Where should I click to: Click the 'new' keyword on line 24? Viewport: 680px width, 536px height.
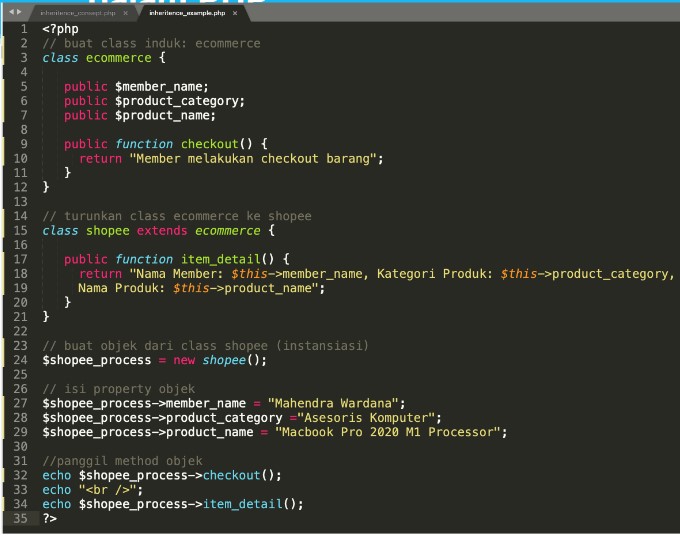184,360
